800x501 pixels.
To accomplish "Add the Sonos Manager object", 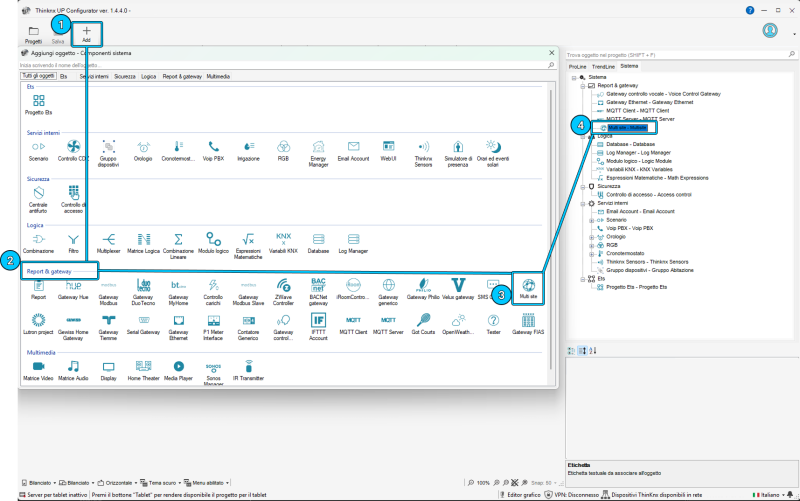I will click(x=213, y=373).
